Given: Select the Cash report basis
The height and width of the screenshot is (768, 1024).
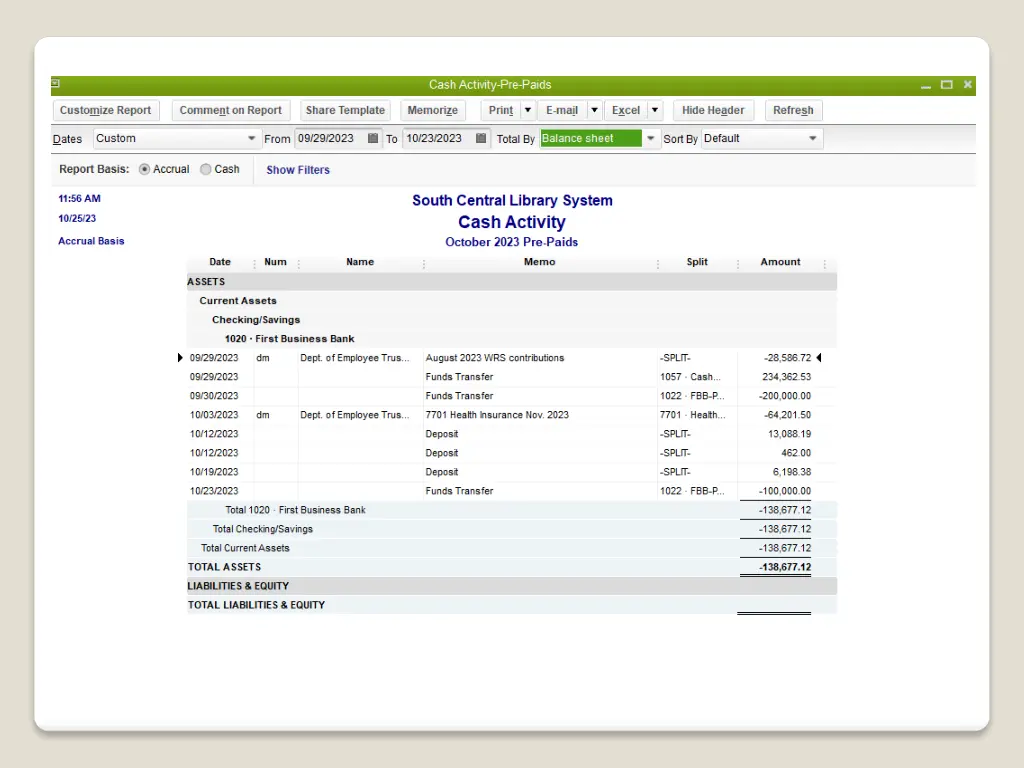Looking at the screenshot, I should point(206,169).
